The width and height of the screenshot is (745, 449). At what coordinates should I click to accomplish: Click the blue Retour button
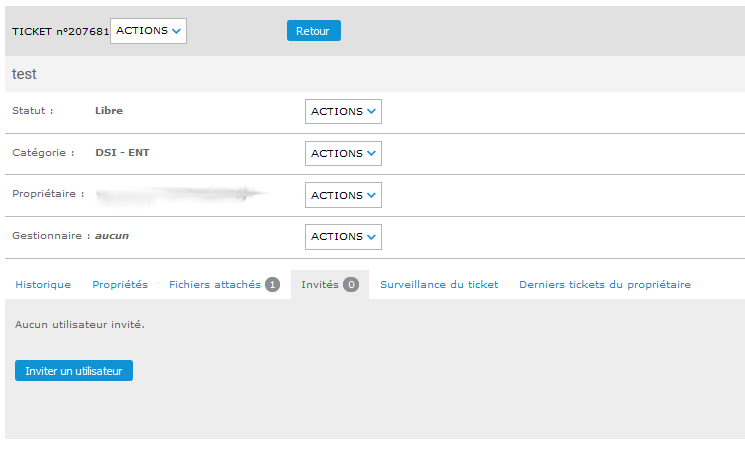point(313,31)
